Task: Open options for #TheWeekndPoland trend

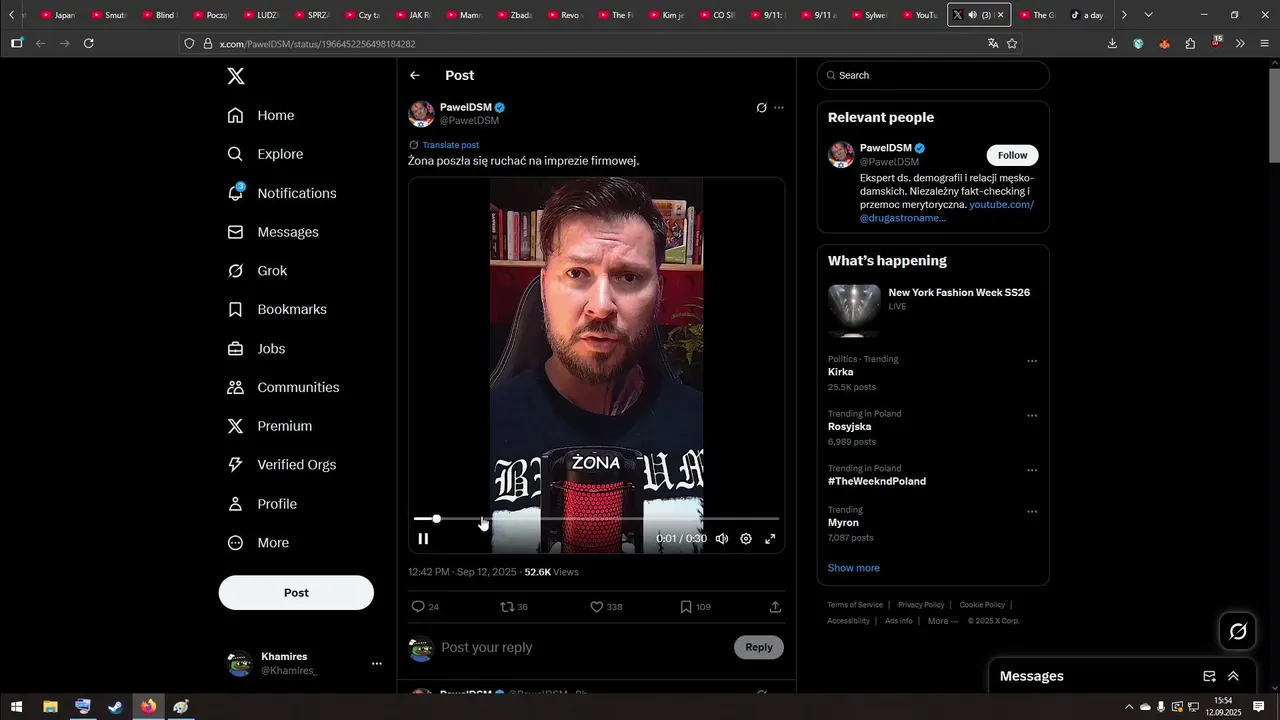Action: click(1032, 470)
